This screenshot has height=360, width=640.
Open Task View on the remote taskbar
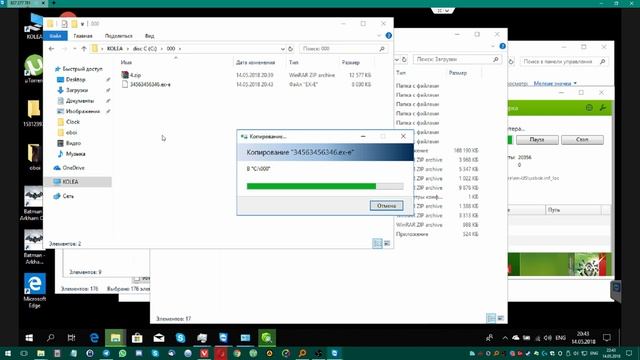(71, 338)
